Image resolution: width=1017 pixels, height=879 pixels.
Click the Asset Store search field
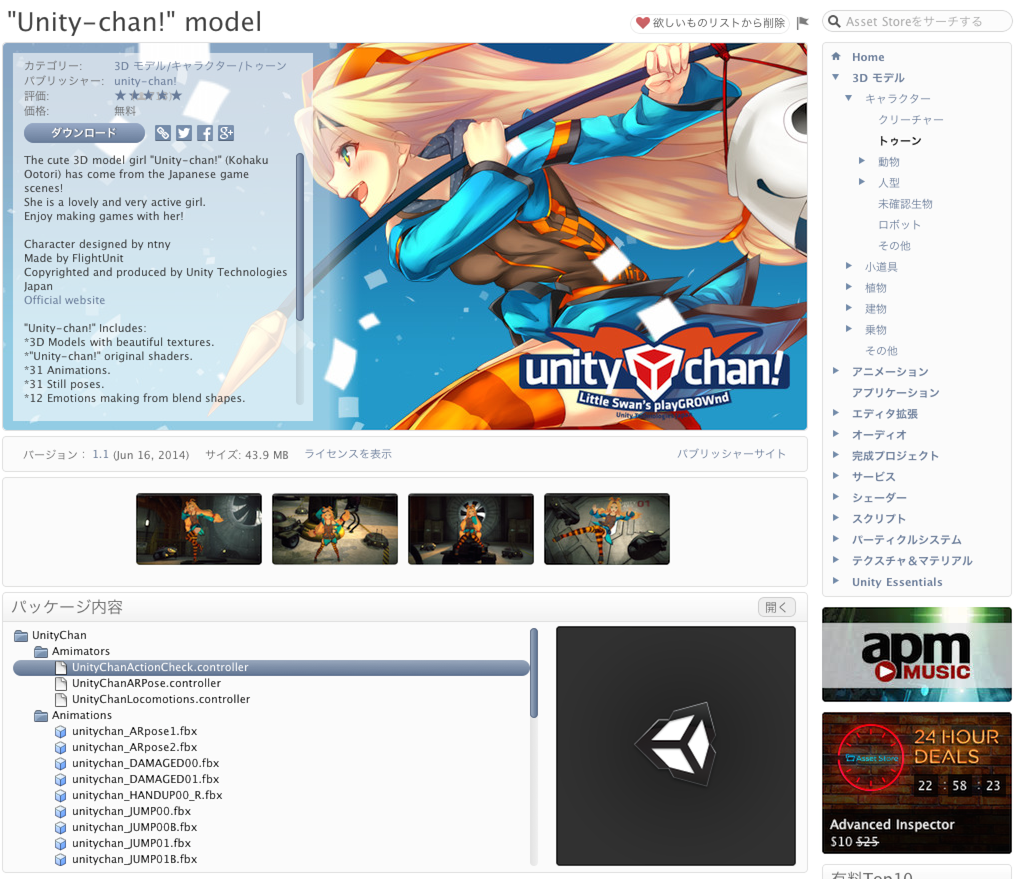[x=917, y=21]
